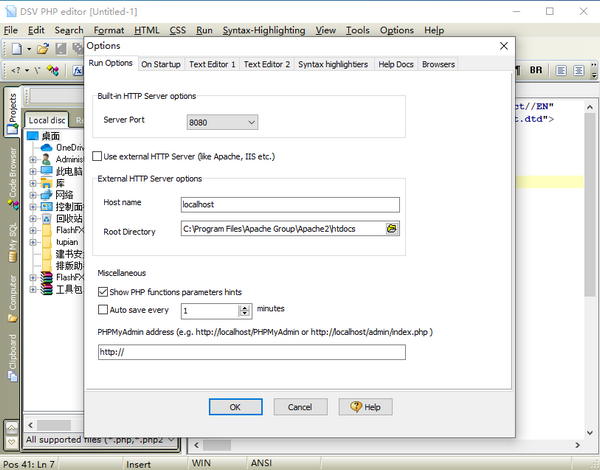This screenshot has height=470, width=600.
Task: Switch to the Text Editor 1 tab
Action: click(x=213, y=64)
